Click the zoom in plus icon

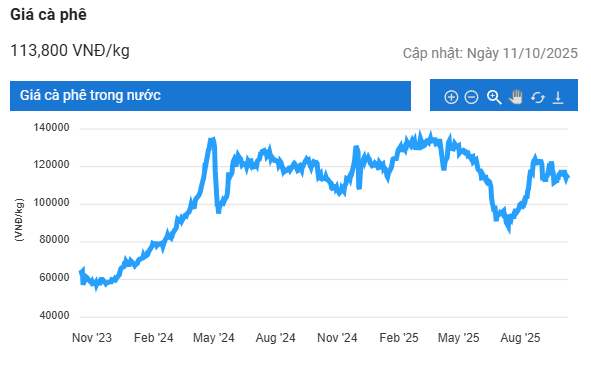click(451, 97)
